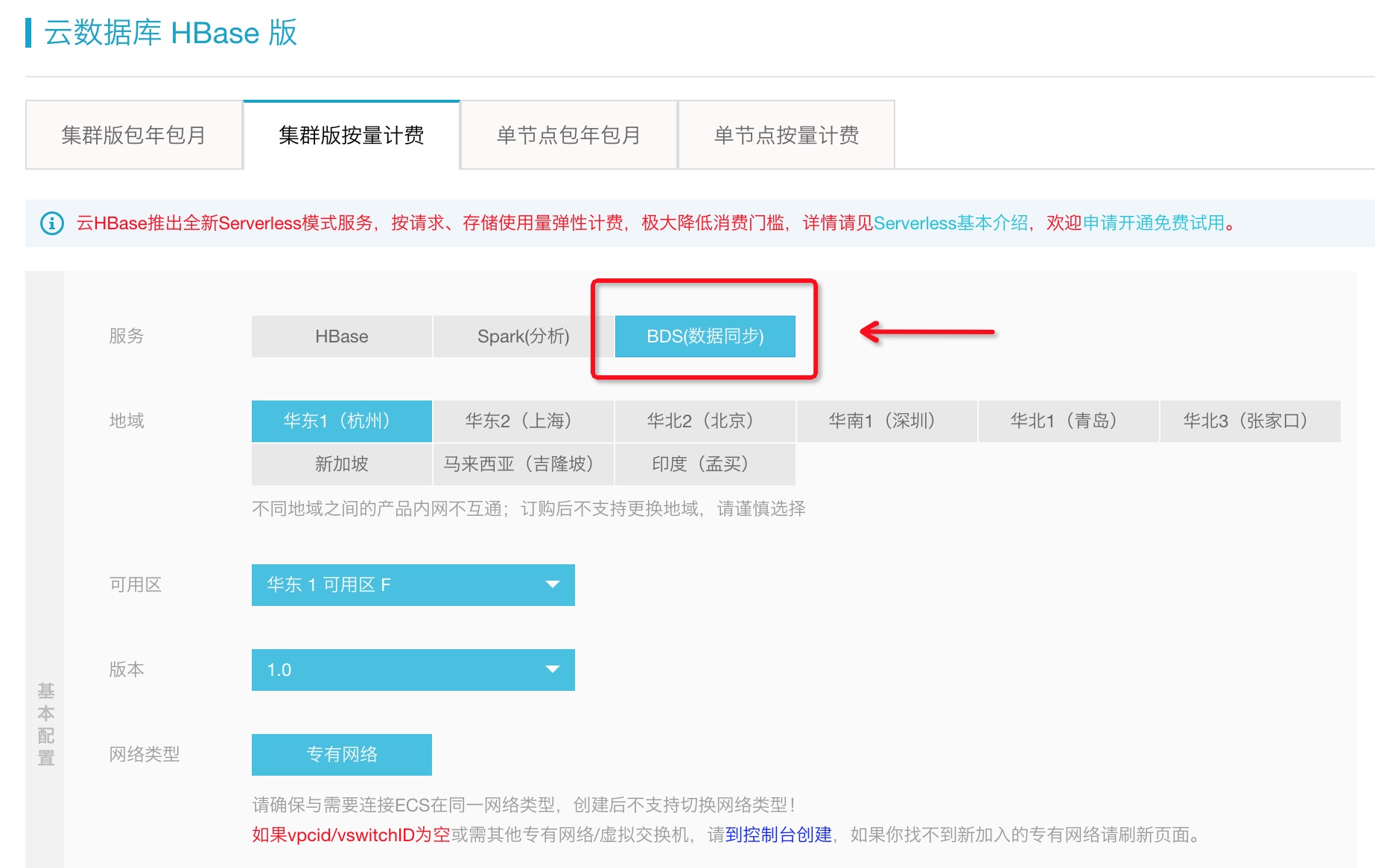Click the 基本配置 vertical section label
Screen dimensions: 1375x868
pyautogui.click(x=45, y=724)
